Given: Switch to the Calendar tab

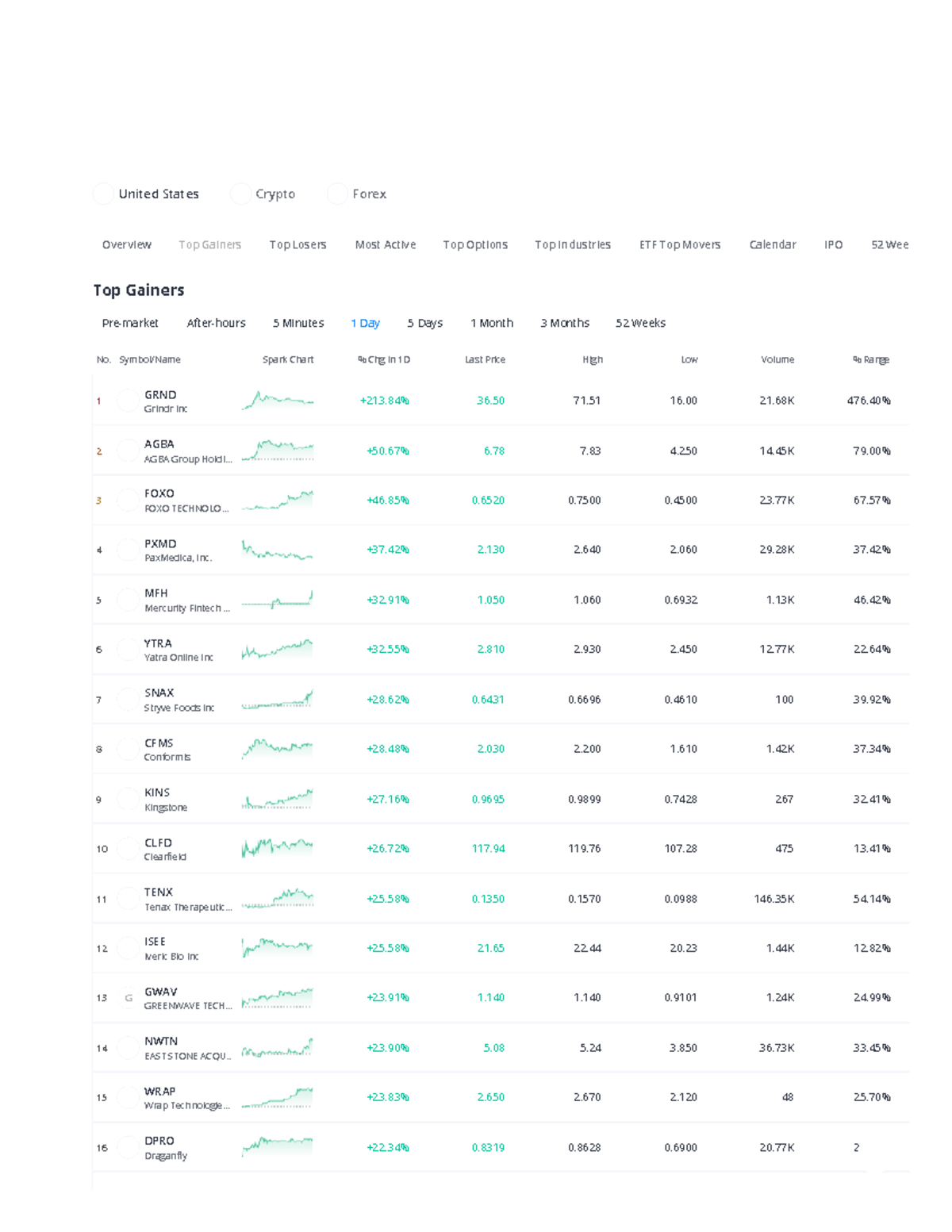Looking at the screenshot, I should 773,244.
